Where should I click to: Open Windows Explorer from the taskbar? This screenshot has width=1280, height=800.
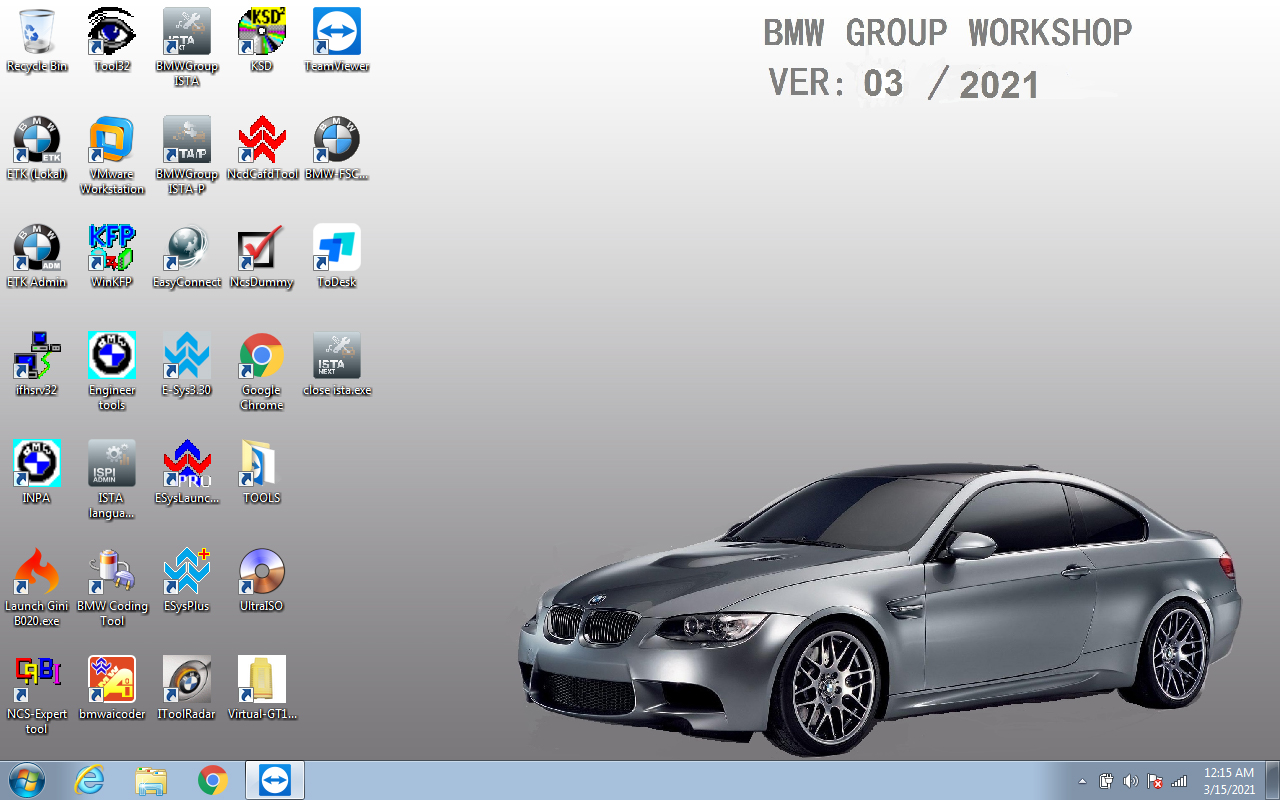(x=151, y=780)
